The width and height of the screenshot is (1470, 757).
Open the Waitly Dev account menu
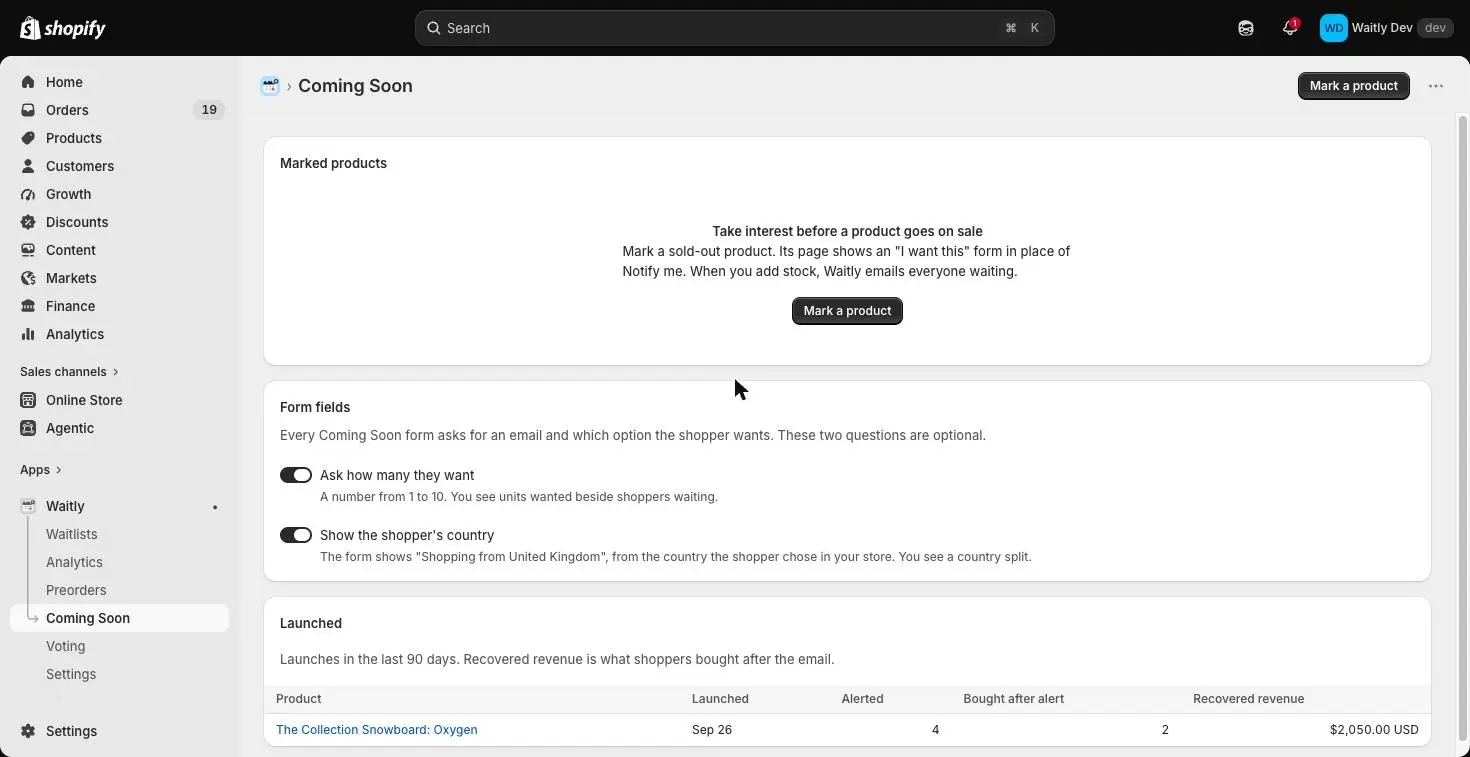(x=1386, y=28)
